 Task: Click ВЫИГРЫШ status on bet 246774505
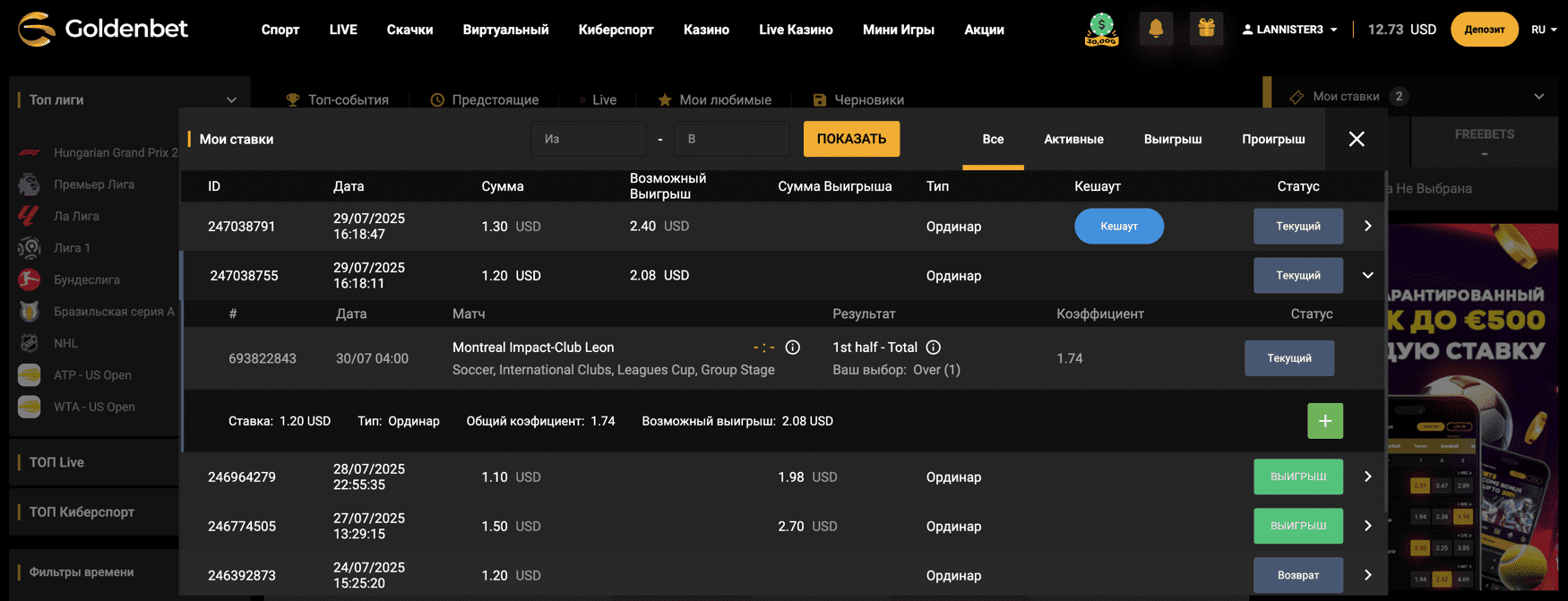1298,527
